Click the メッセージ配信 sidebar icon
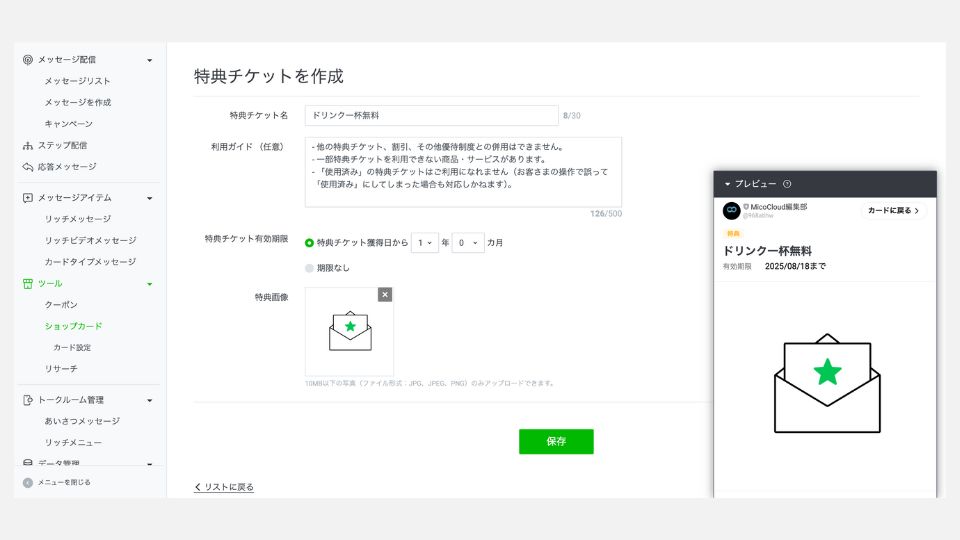 click(x=28, y=60)
